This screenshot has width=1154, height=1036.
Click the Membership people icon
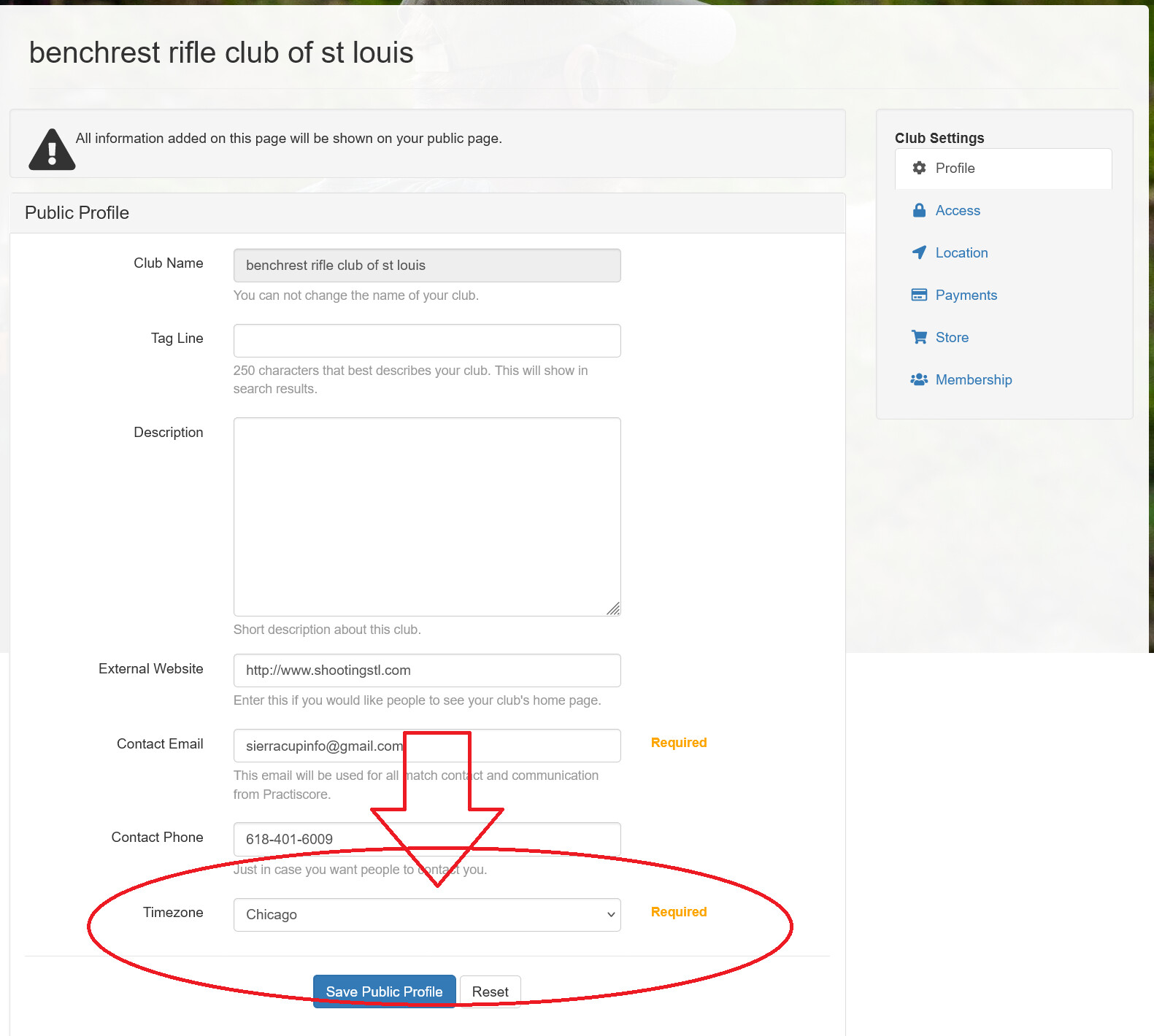(919, 379)
